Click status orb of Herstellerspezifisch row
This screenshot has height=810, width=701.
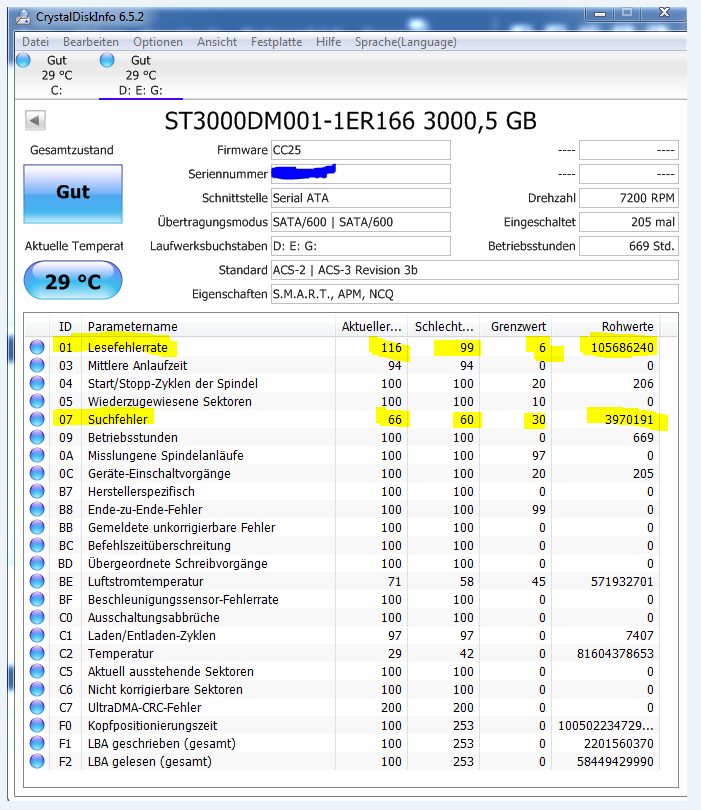click(x=37, y=491)
